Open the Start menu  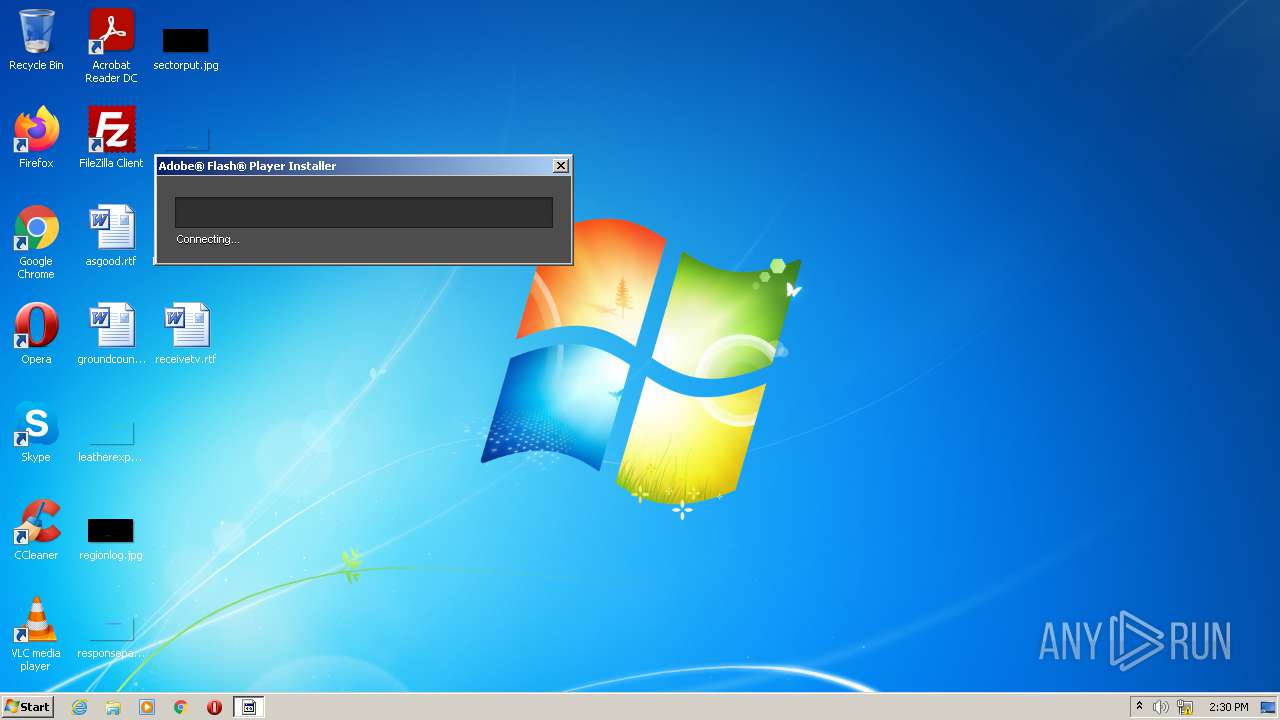(x=27, y=707)
